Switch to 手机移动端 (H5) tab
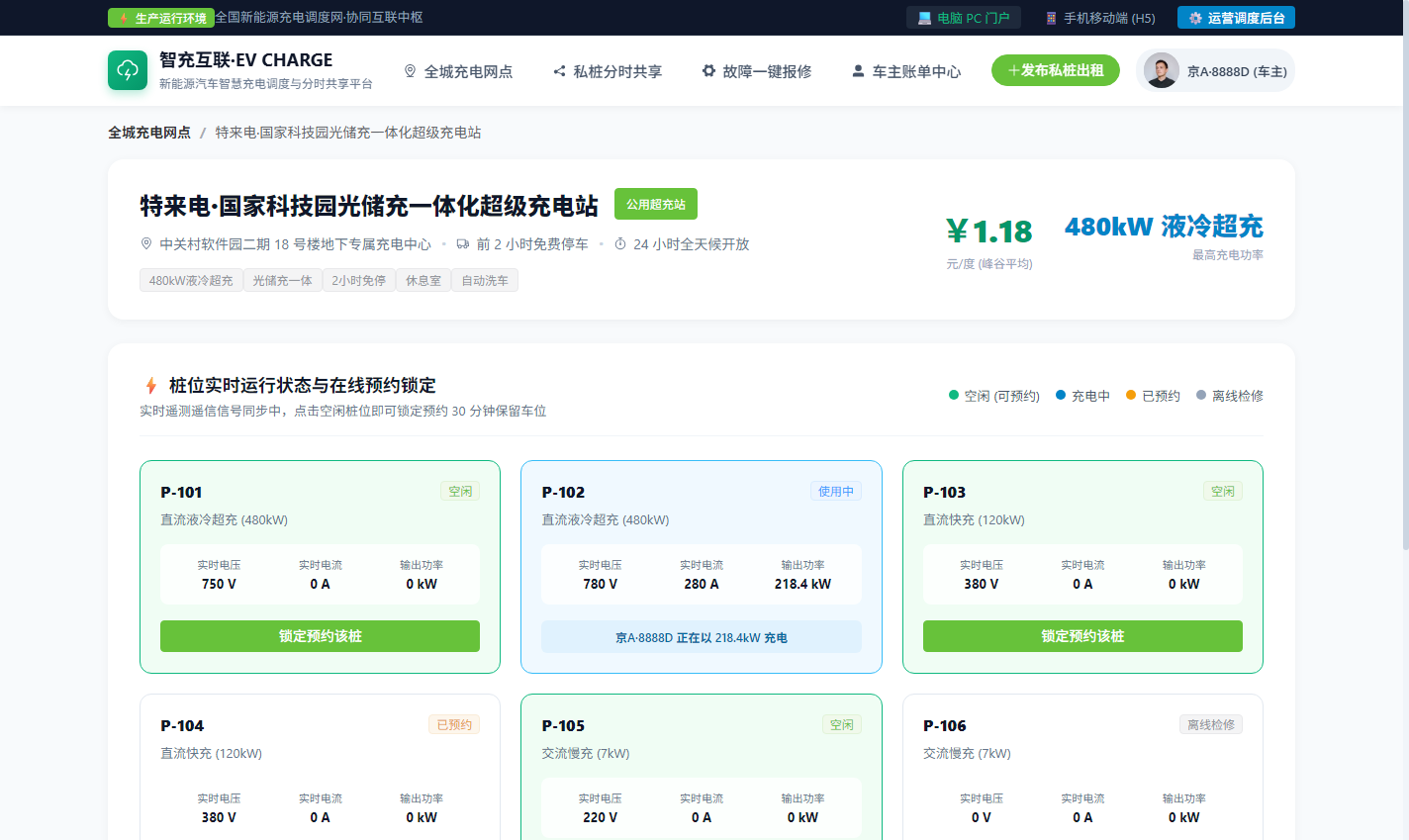This screenshot has width=1409, height=840. [x=1100, y=18]
